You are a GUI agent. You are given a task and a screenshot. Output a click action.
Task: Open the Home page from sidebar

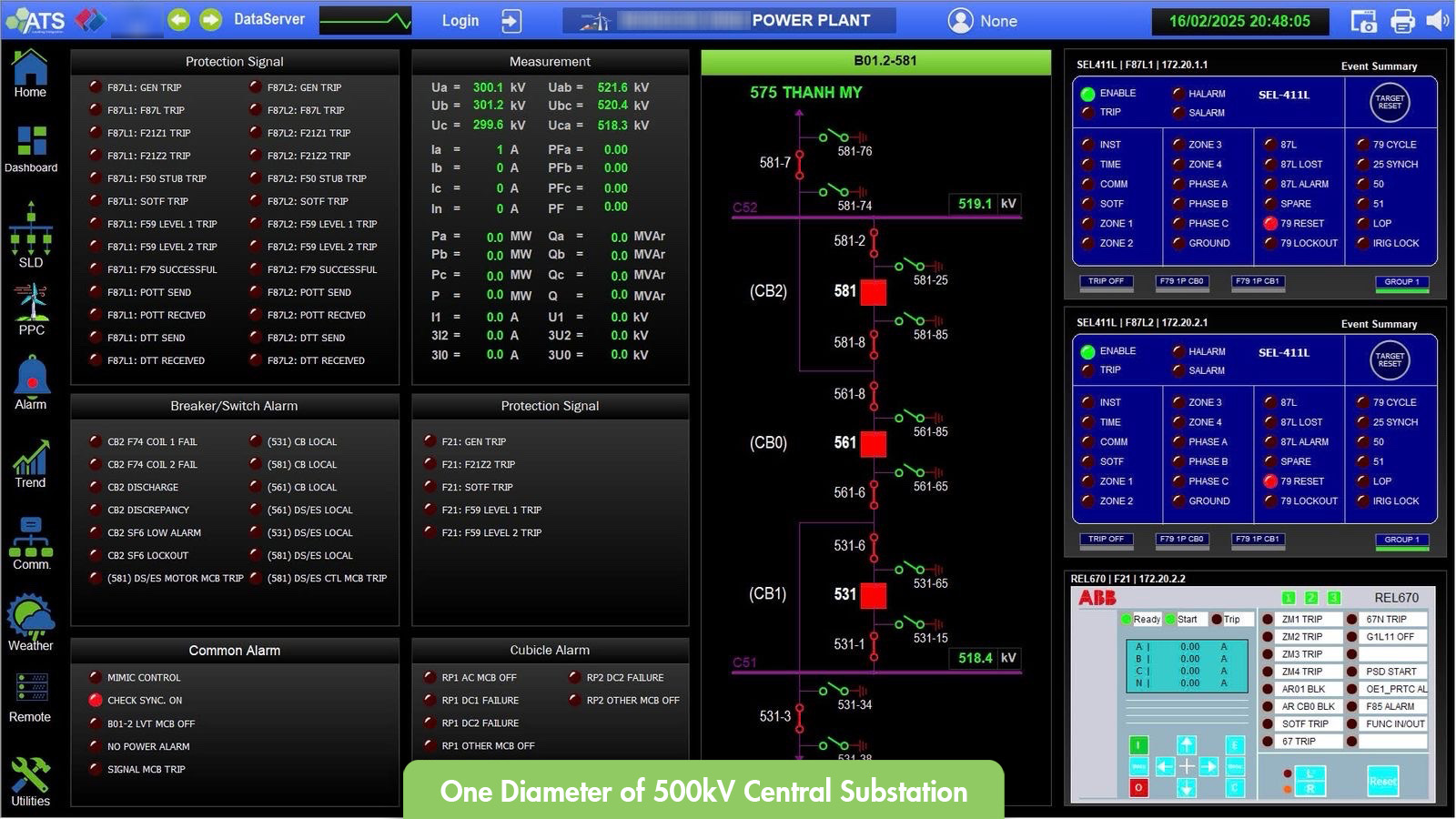click(x=30, y=73)
